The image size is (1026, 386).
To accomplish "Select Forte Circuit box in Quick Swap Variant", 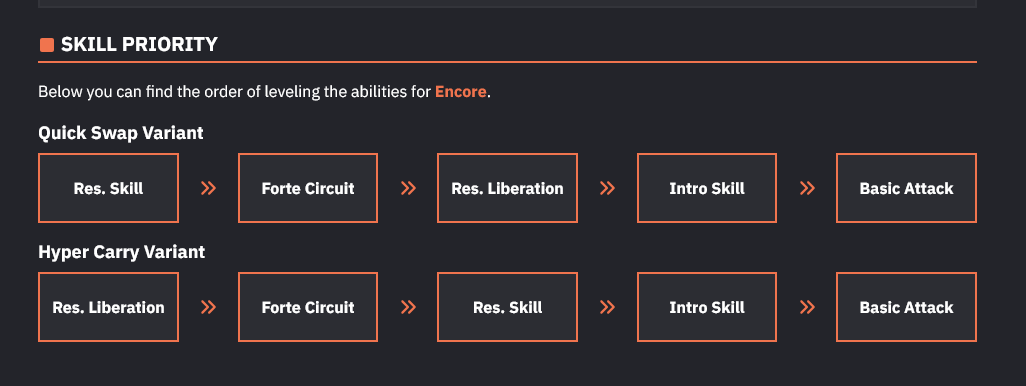I will pyautogui.click(x=308, y=188).
